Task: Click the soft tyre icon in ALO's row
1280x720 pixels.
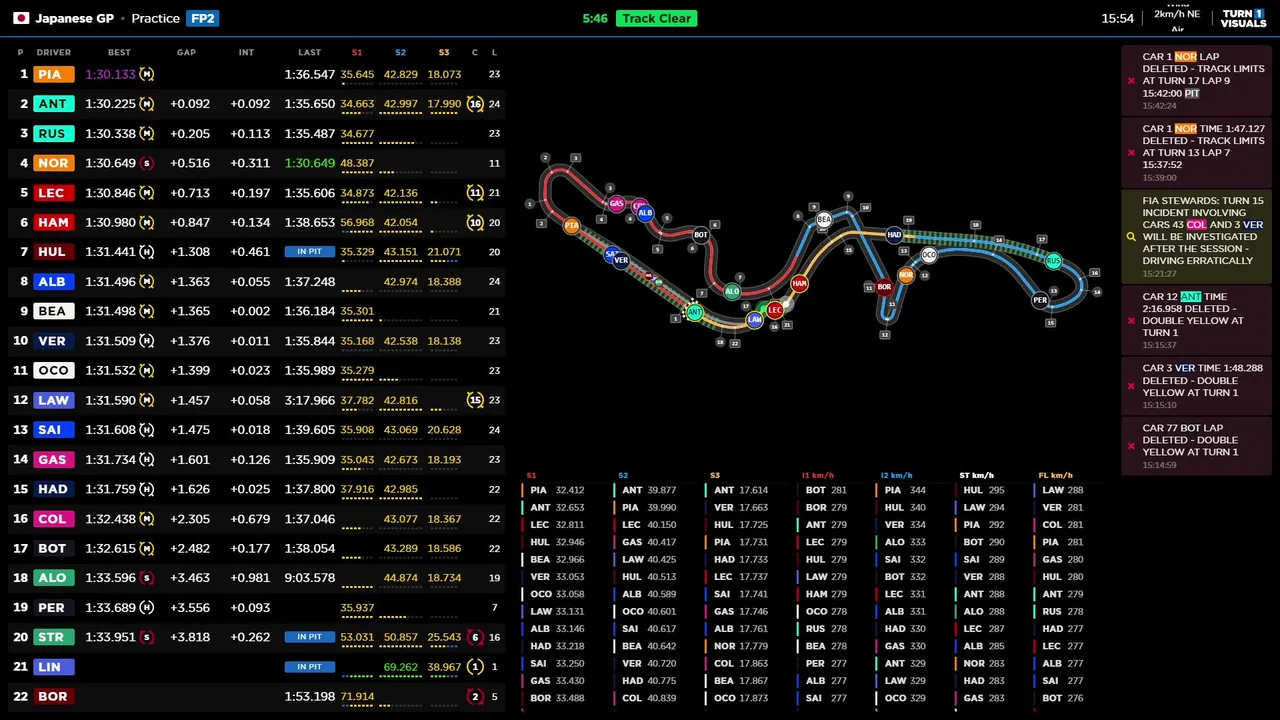Action: (x=147, y=578)
